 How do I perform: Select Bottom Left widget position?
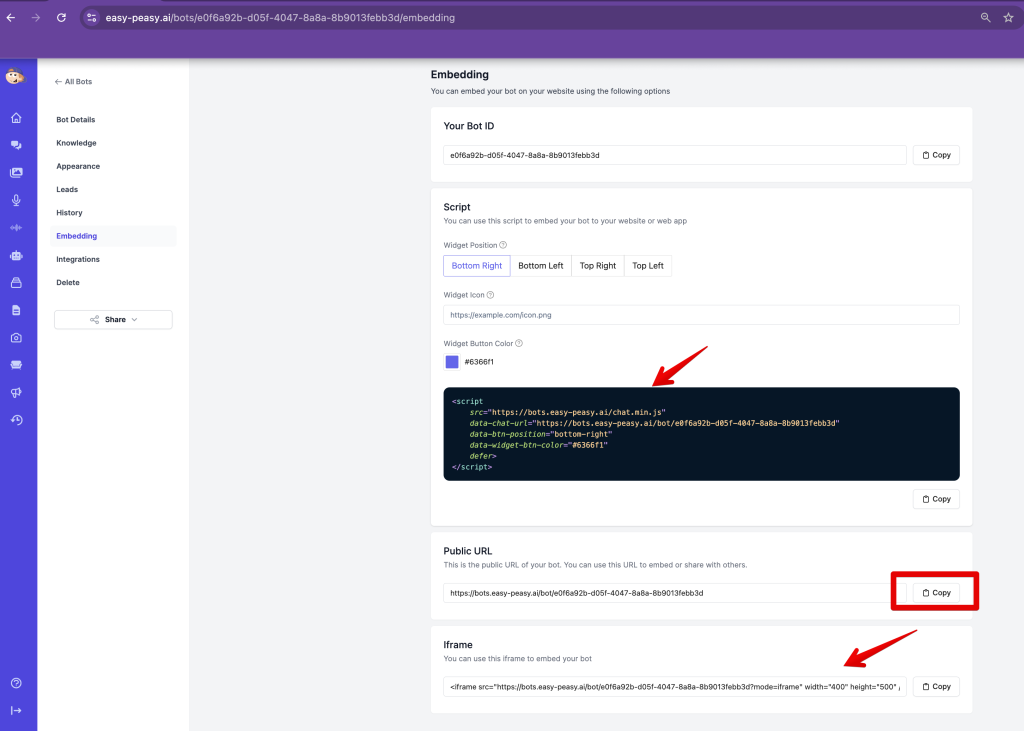pos(540,266)
